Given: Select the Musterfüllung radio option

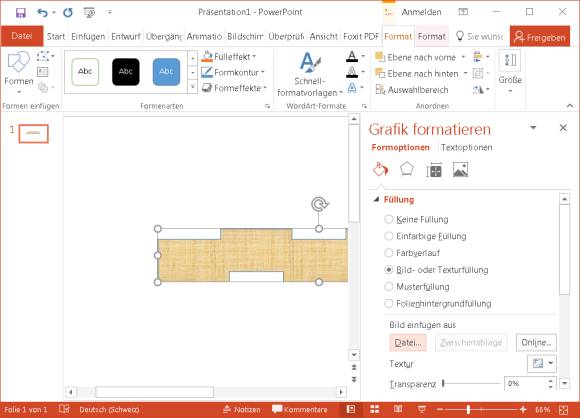Looking at the screenshot, I should tap(388, 287).
